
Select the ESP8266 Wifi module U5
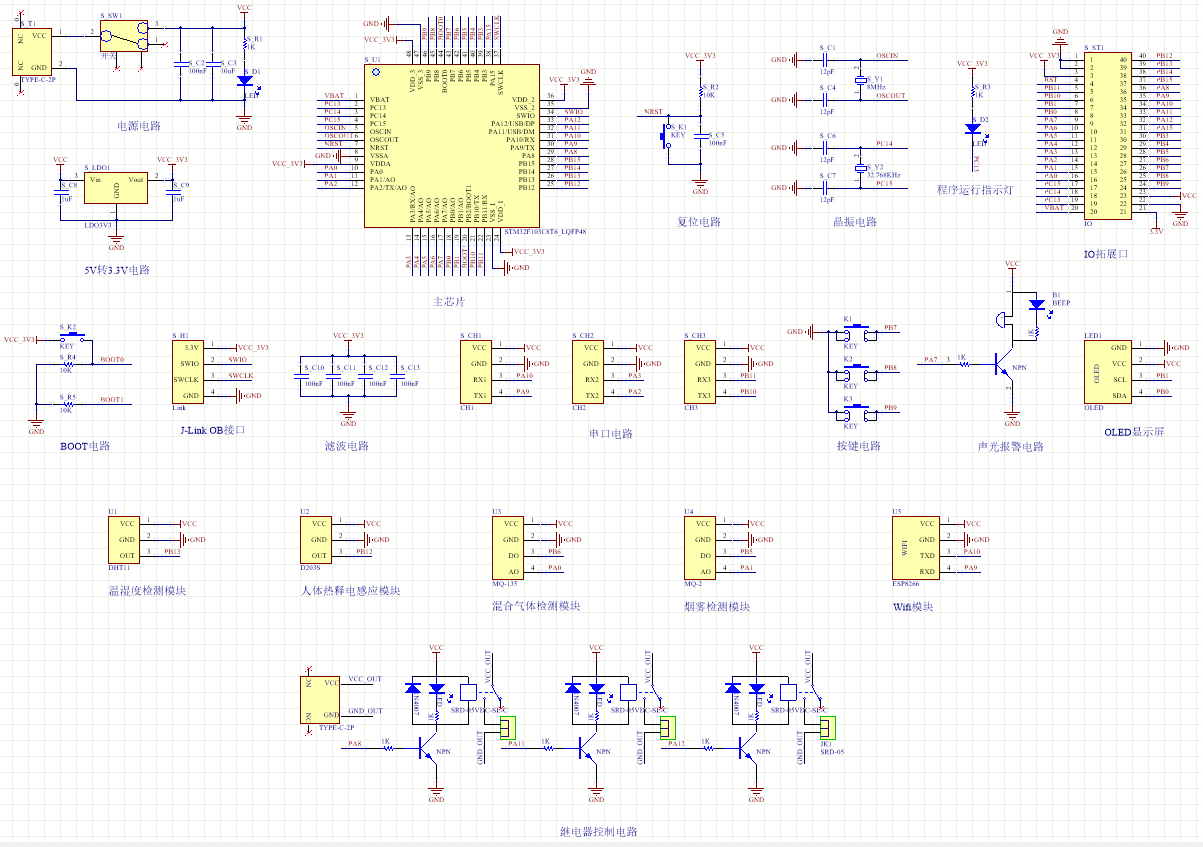point(914,548)
